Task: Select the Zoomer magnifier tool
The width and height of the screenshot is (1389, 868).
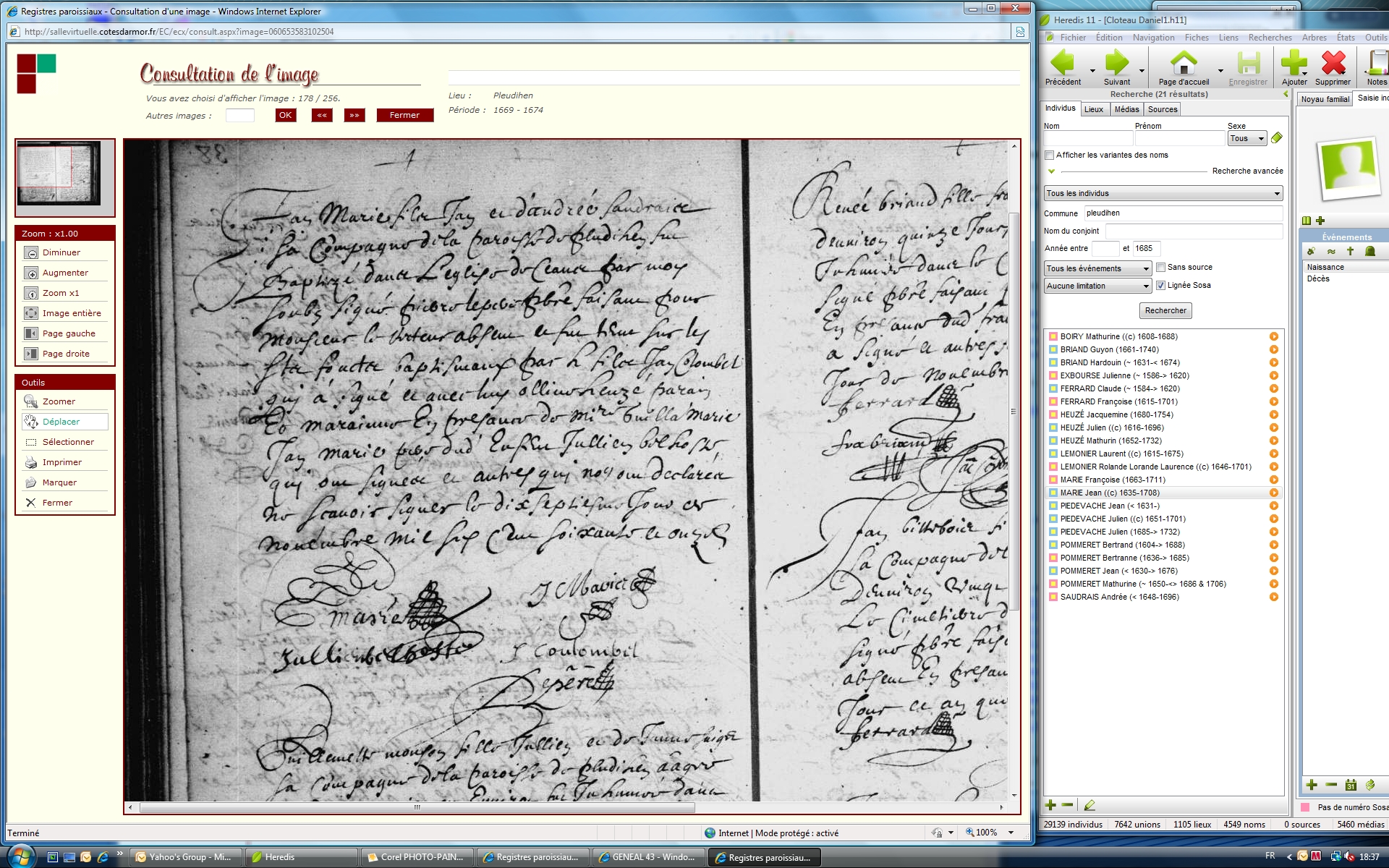Action: (x=58, y=401)
